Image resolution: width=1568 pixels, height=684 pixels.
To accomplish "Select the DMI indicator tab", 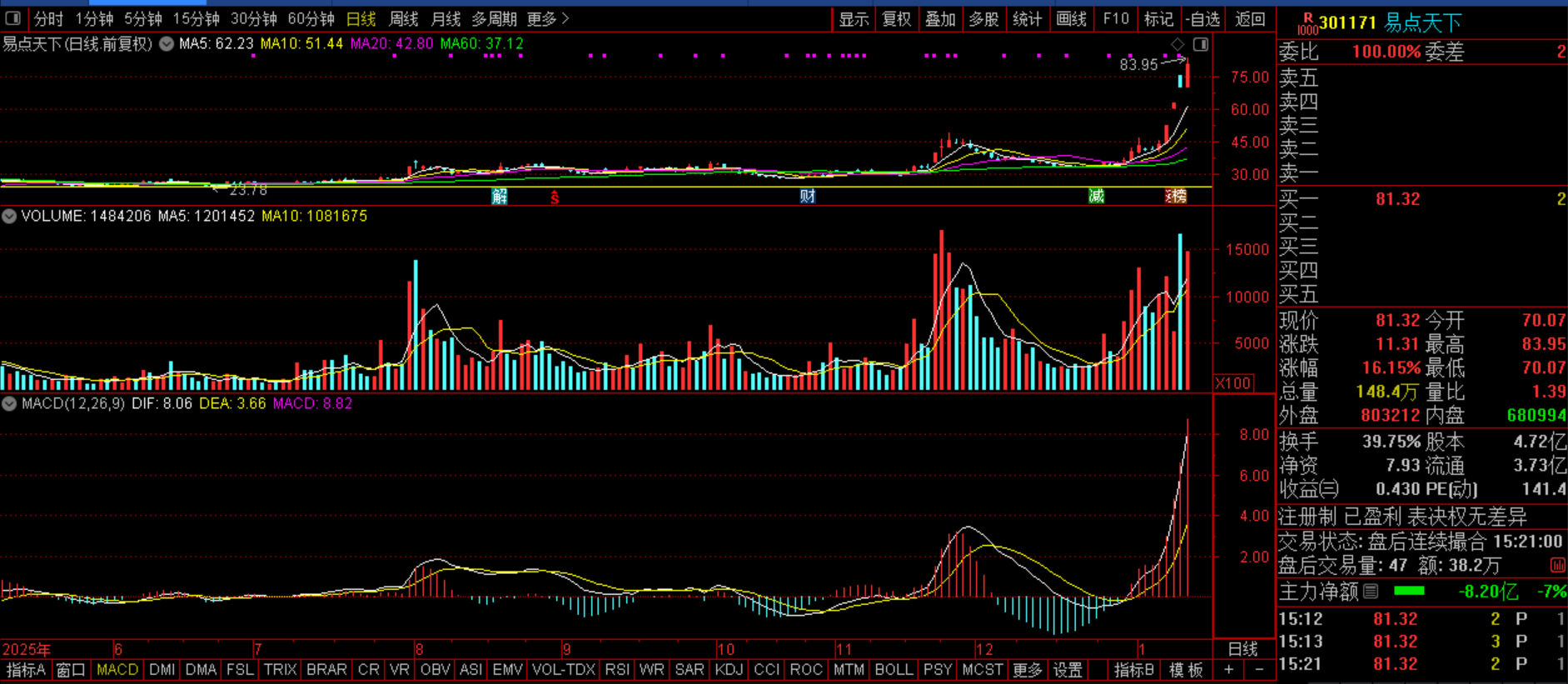I will click(162, 670).
